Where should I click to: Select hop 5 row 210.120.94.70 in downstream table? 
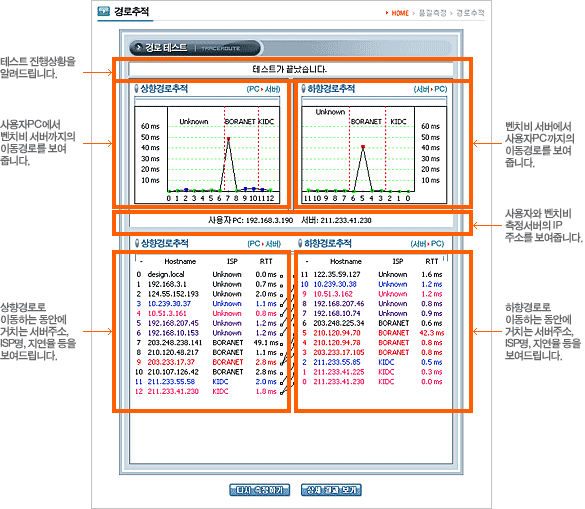point(373,333)
